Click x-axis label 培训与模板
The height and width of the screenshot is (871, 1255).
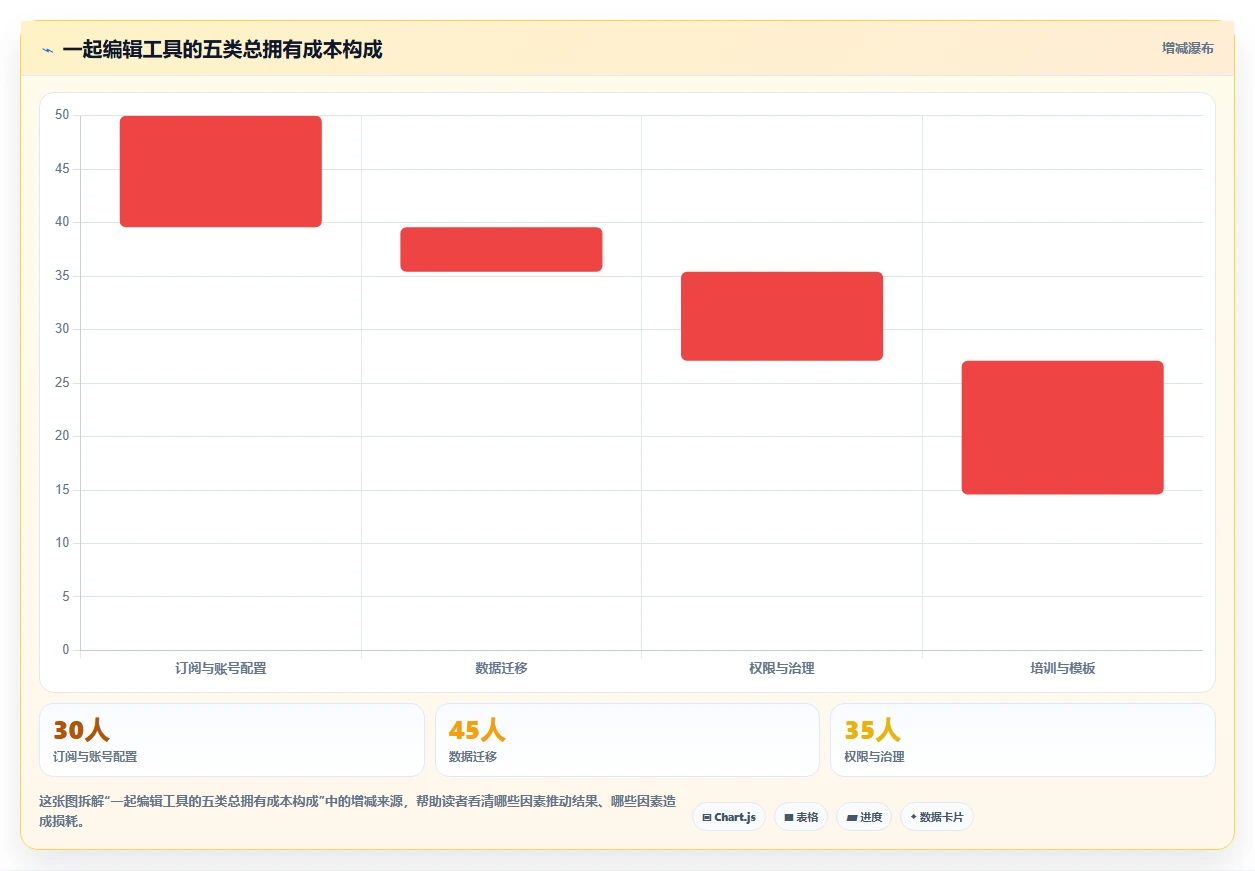pos(1063,668)
